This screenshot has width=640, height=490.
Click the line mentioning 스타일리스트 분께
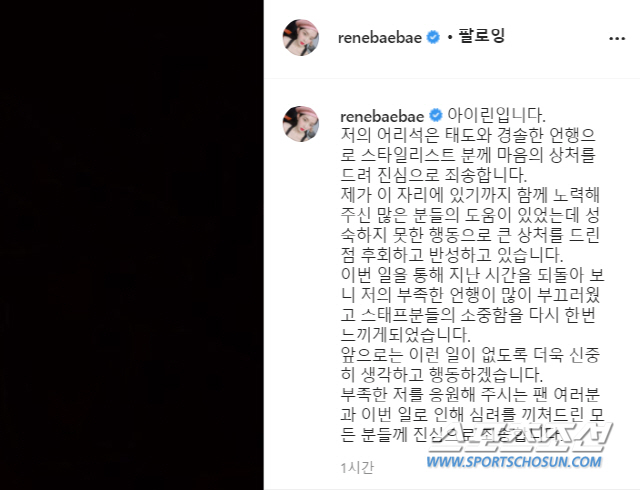coord(468,155)
